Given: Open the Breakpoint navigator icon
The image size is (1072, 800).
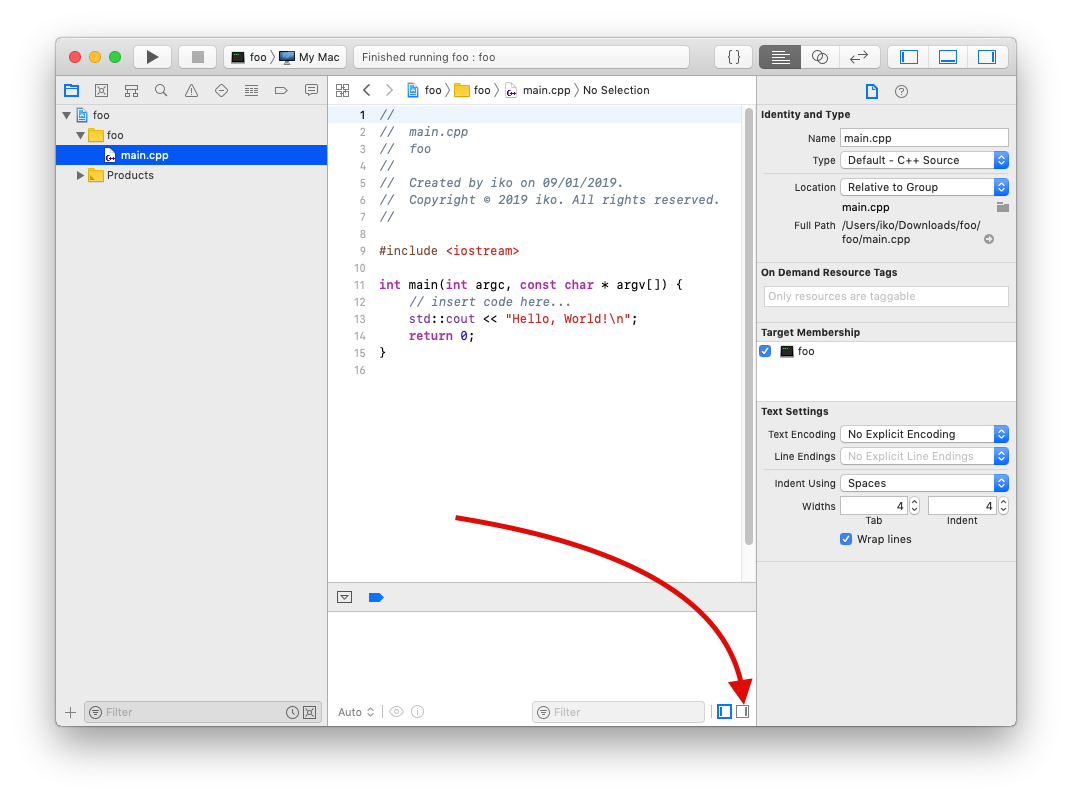Looking at the screenshot, I should pyautogui.click(x=281, y=90).
